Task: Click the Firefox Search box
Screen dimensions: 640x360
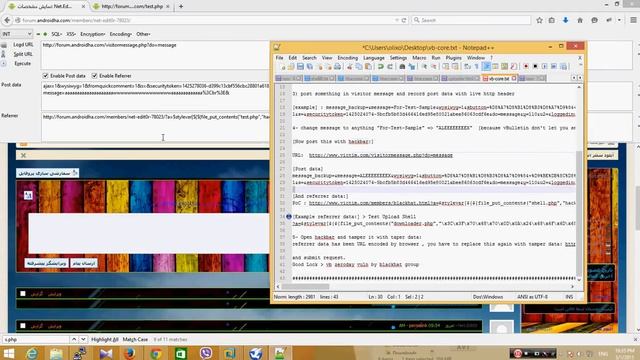Action: click(x=471, y=20)
